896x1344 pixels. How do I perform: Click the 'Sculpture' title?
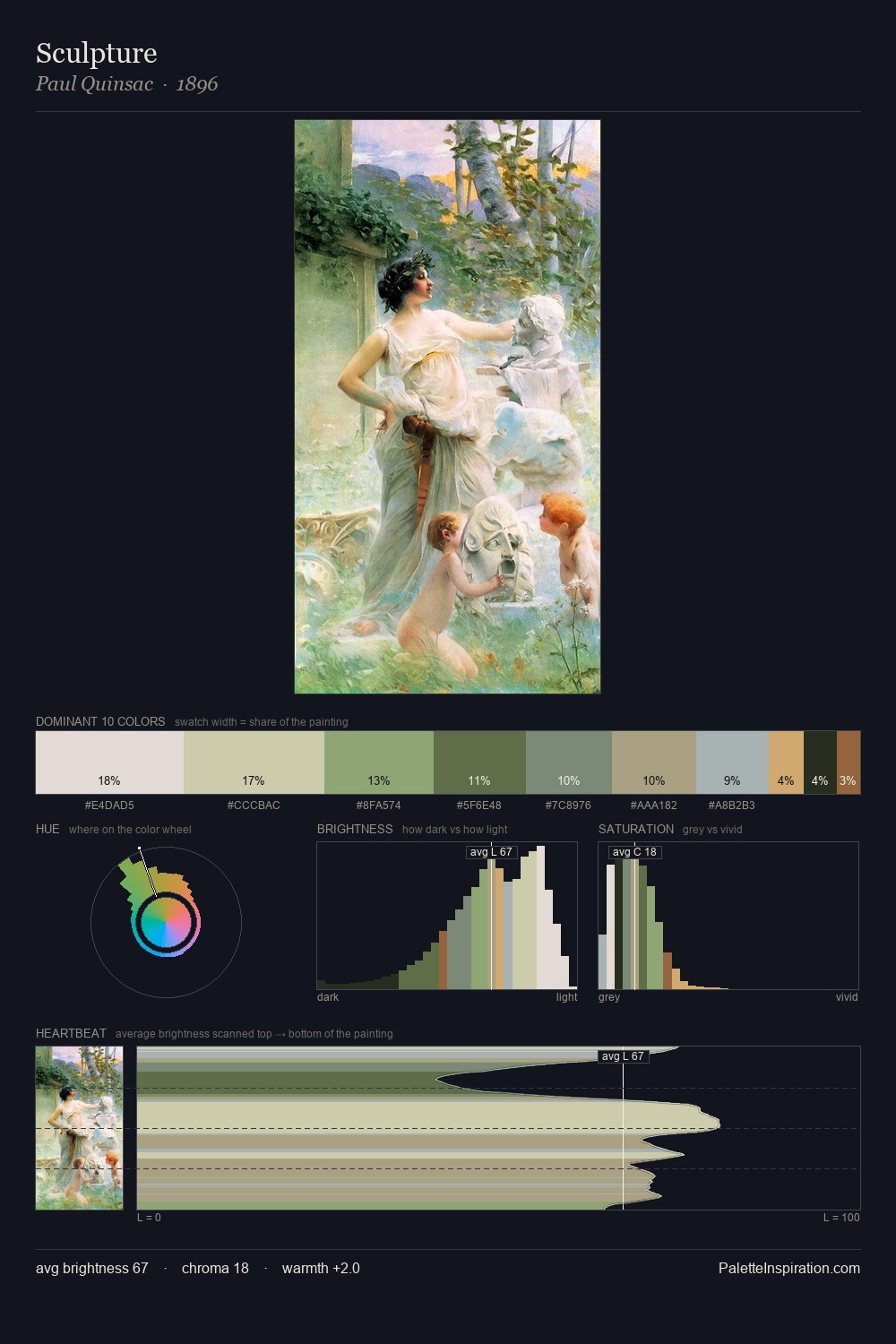[97, 54]
